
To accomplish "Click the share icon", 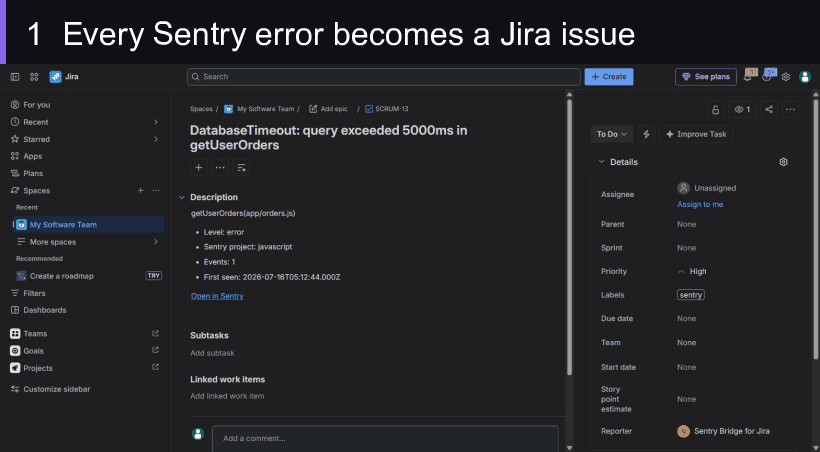I will (x=769, y=109).
